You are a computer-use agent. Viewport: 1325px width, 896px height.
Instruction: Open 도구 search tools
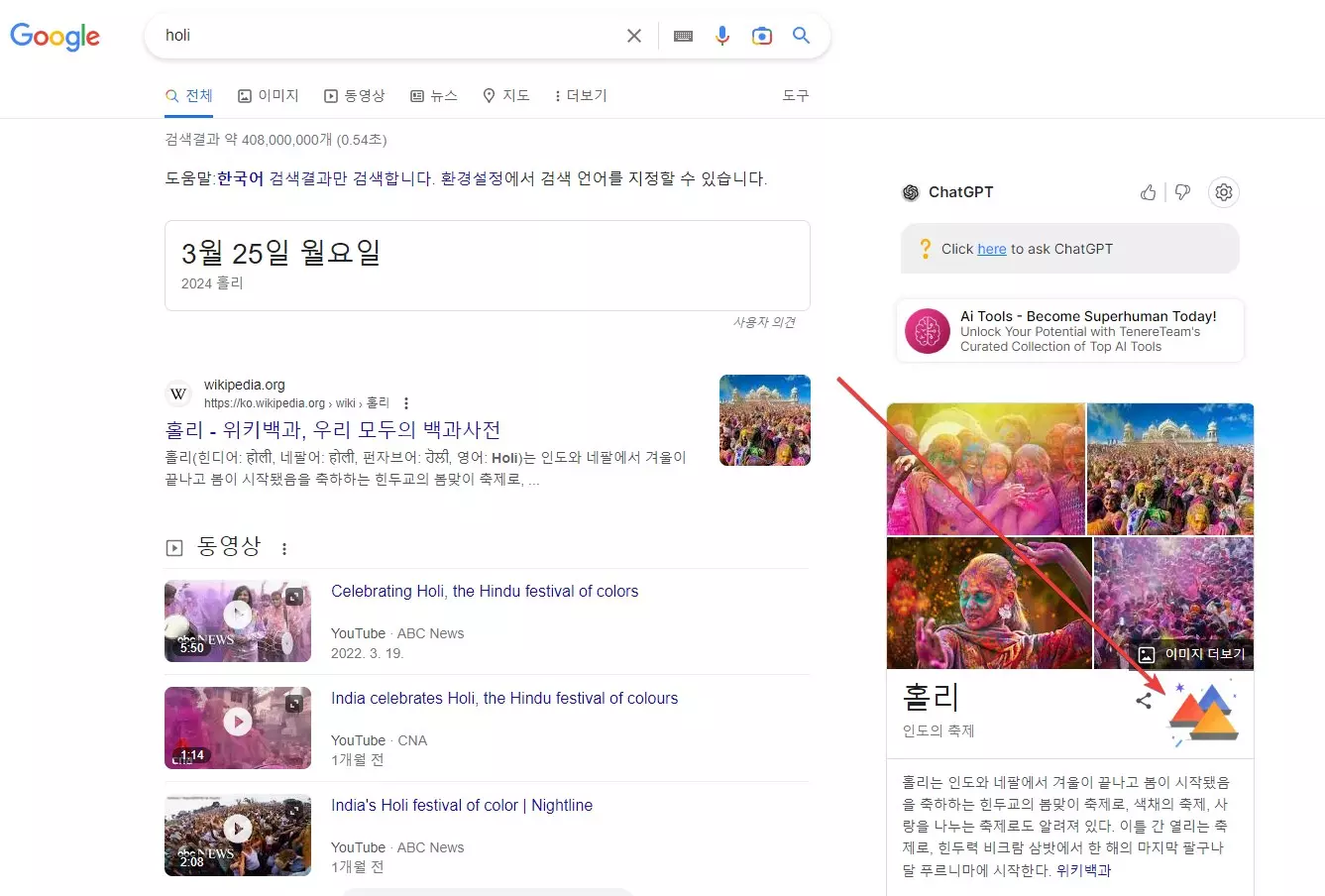pyautogui.click(x=795, y=95)
